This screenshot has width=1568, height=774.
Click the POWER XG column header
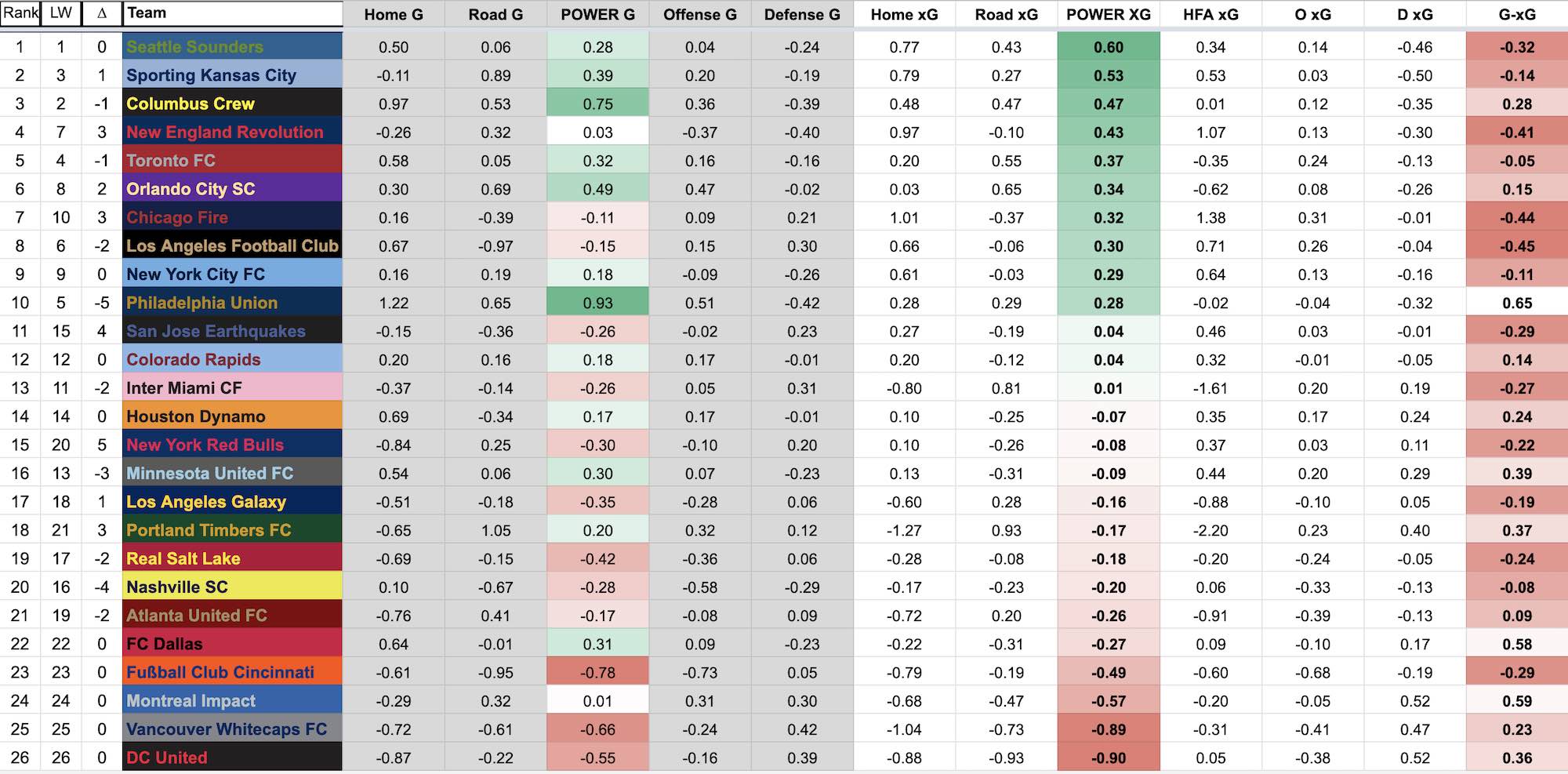1109,14
